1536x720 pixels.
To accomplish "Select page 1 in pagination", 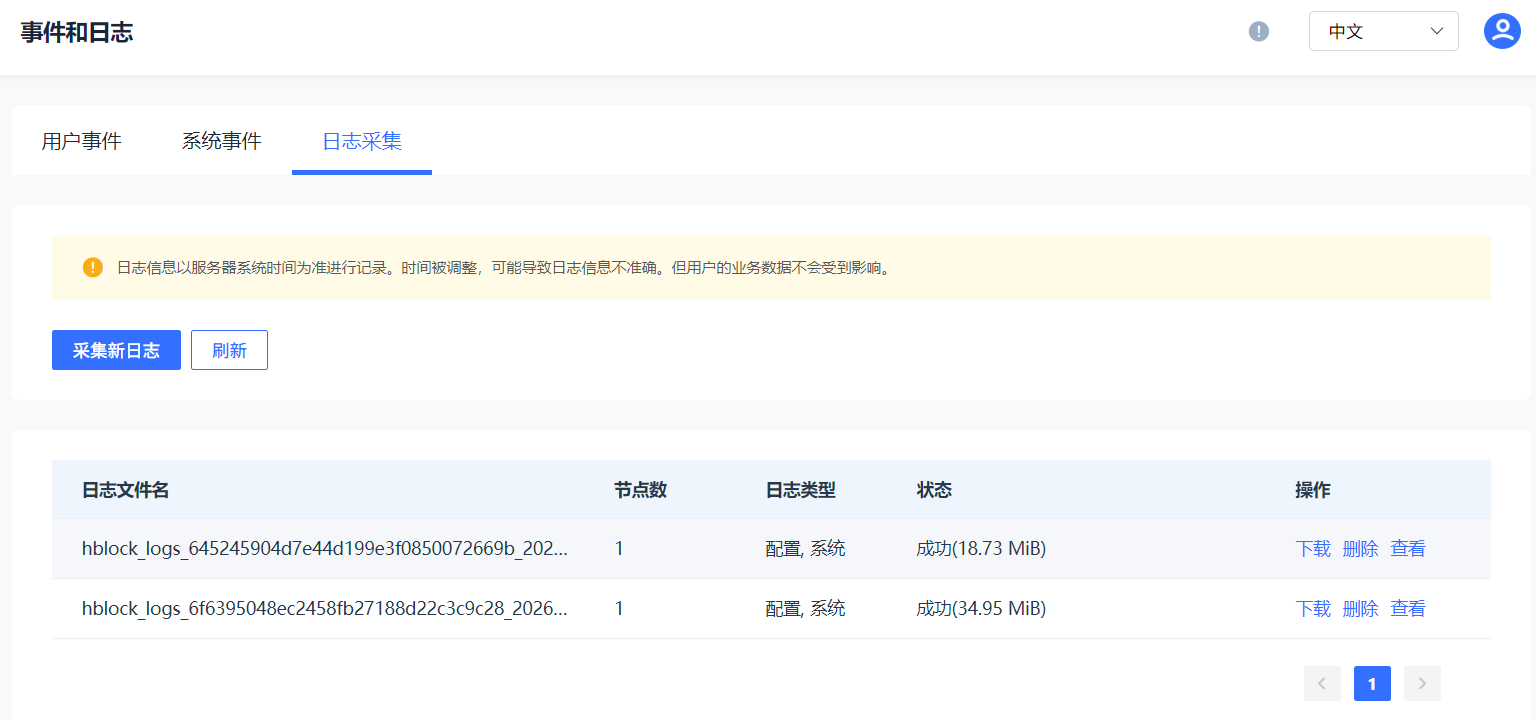I will point(1372,684).
